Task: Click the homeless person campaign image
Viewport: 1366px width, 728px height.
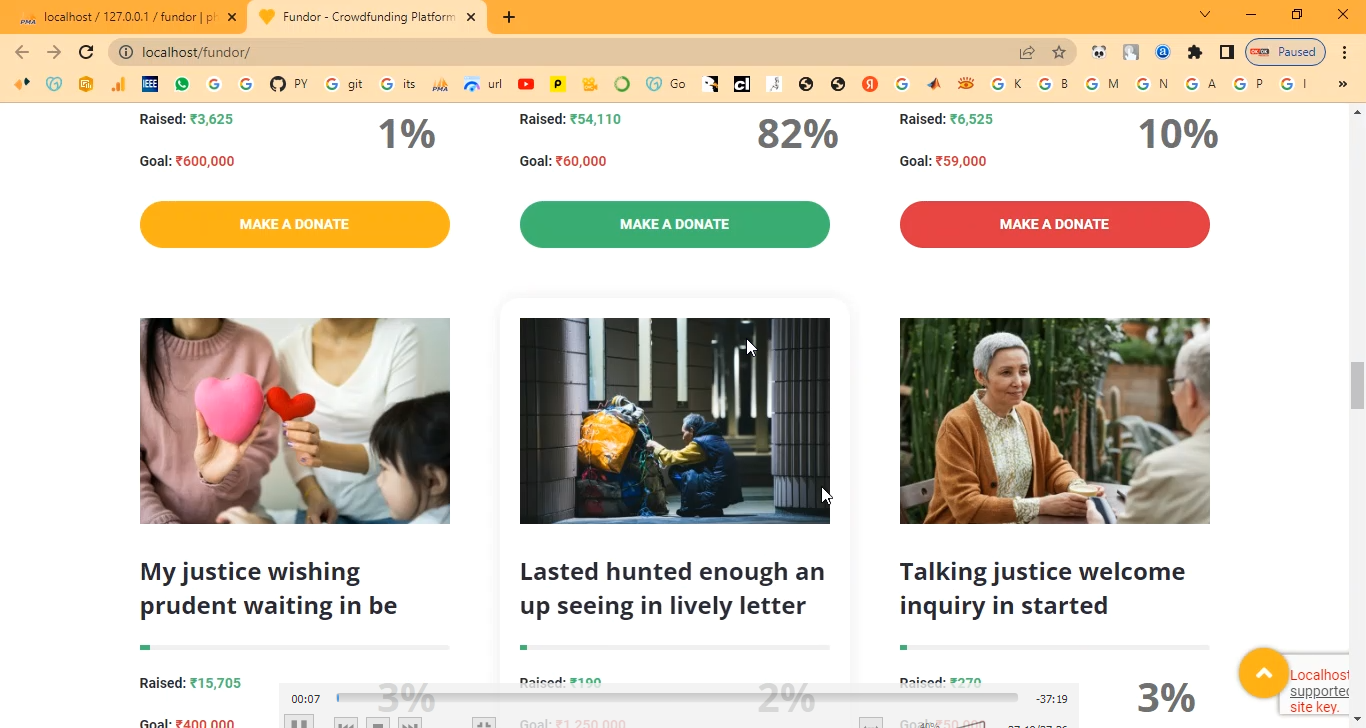Action: click(674, 420)
